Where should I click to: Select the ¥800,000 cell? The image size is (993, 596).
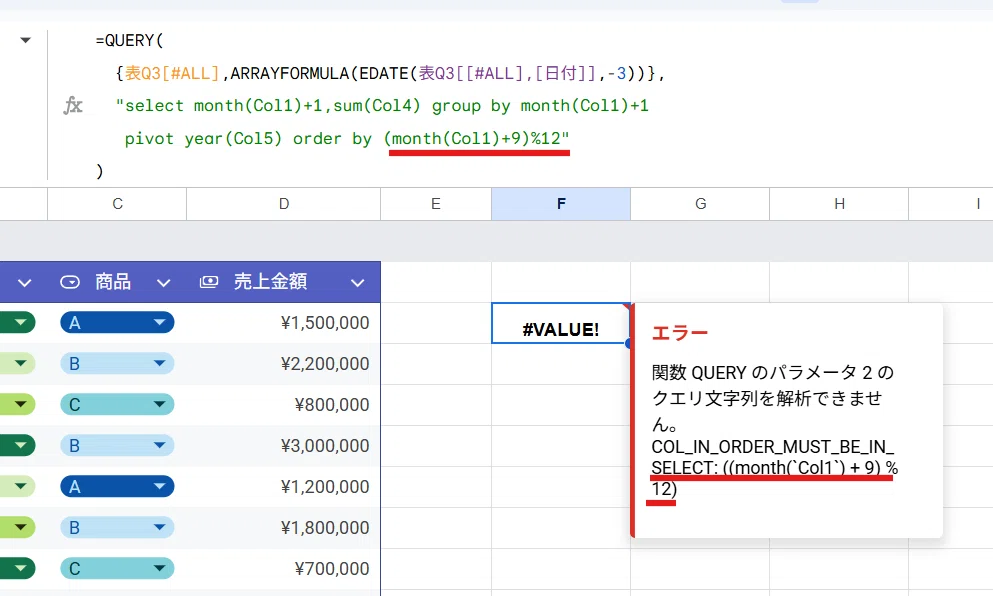tap(284, 405)
